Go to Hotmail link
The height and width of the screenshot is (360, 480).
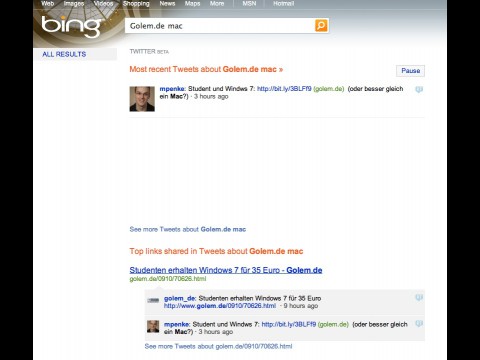(x=284, y=4)
